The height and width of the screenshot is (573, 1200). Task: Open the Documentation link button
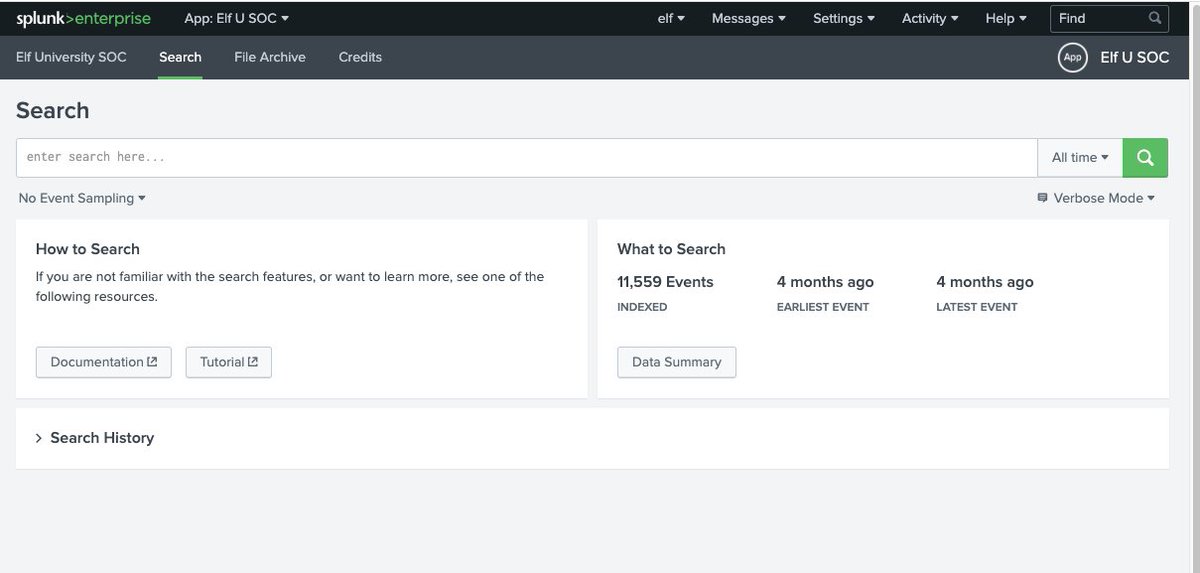[x=104, y=362]
